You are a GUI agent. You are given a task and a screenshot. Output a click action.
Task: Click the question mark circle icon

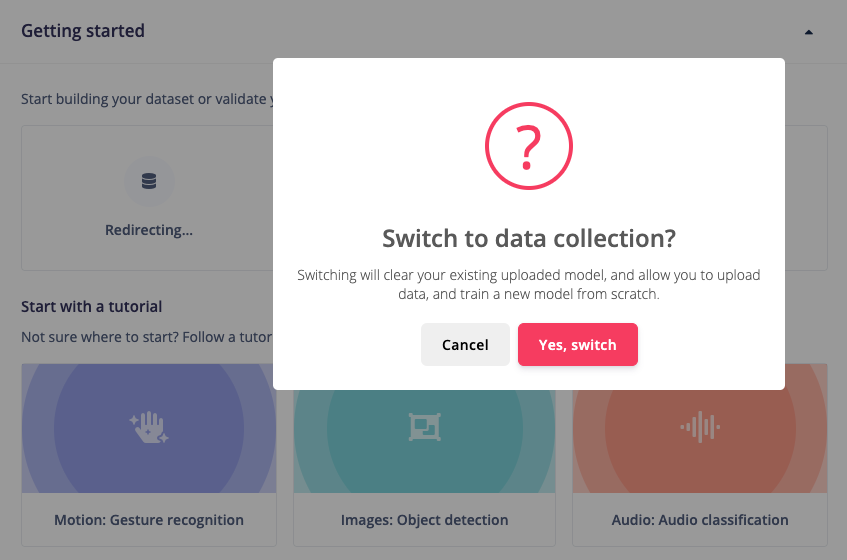(528, 146)
